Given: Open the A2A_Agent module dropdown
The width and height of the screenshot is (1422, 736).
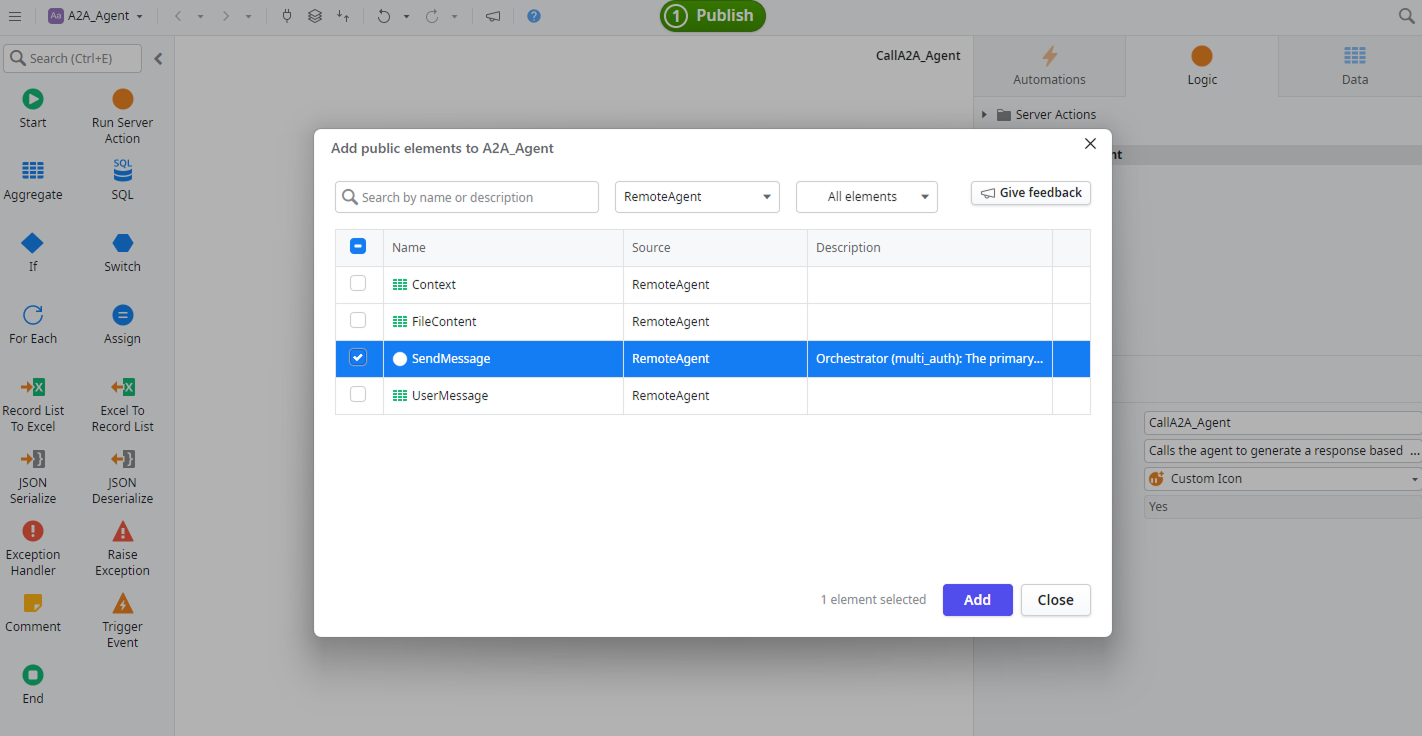Looking at the screenshot, I should pos(96,16).
